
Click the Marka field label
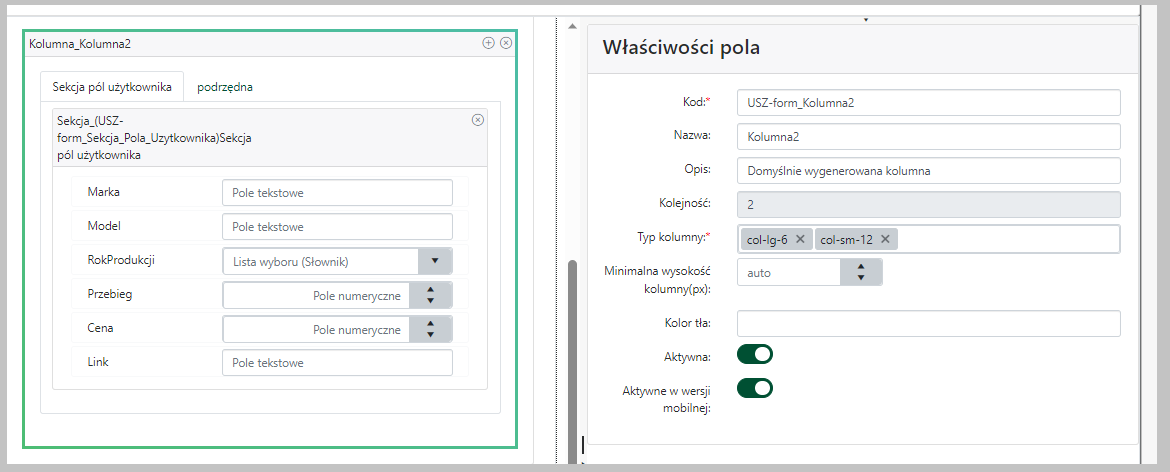coord(104,192)
